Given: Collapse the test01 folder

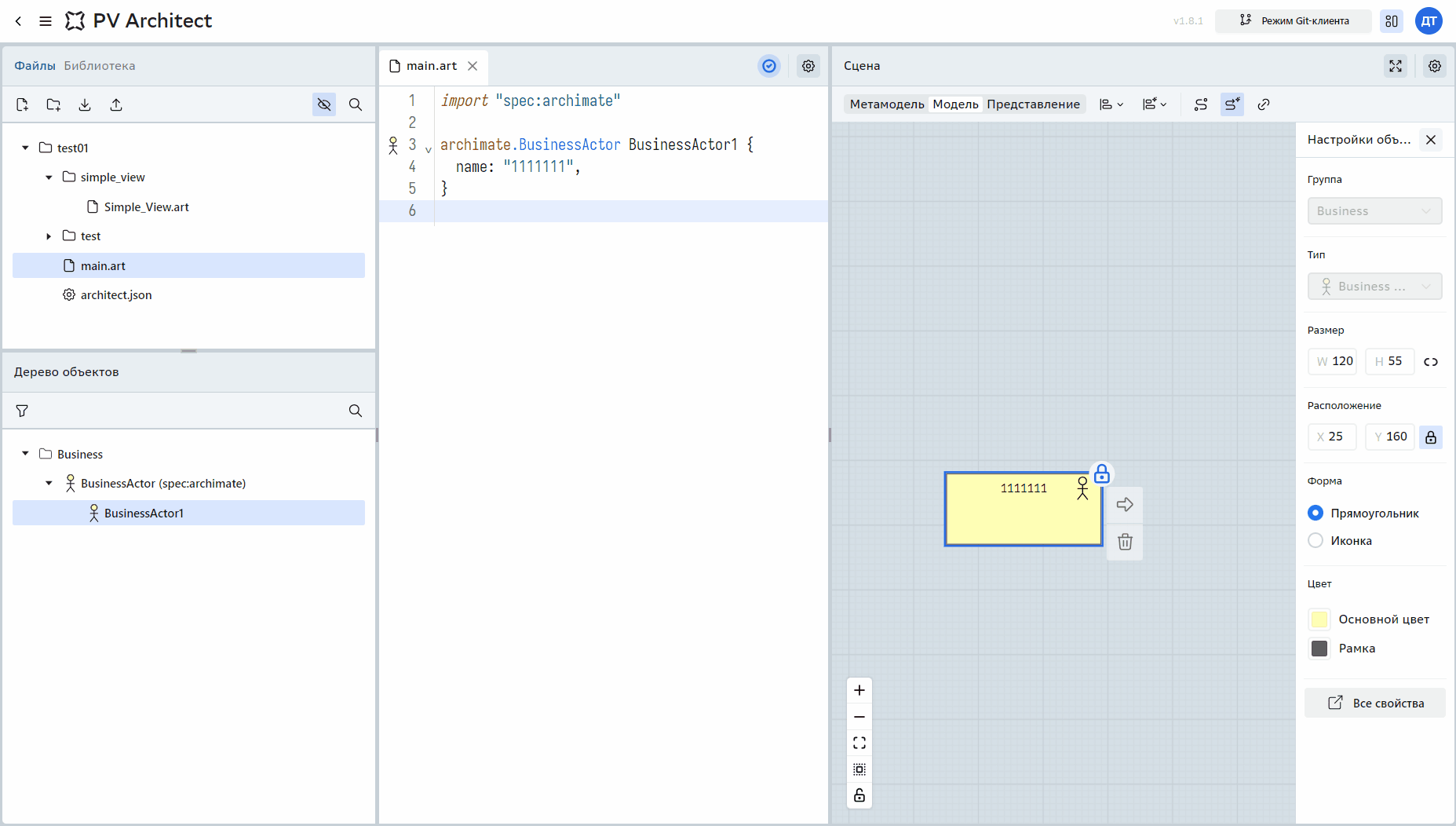Looking at the screenshot, I should click(x=25, y=148).
